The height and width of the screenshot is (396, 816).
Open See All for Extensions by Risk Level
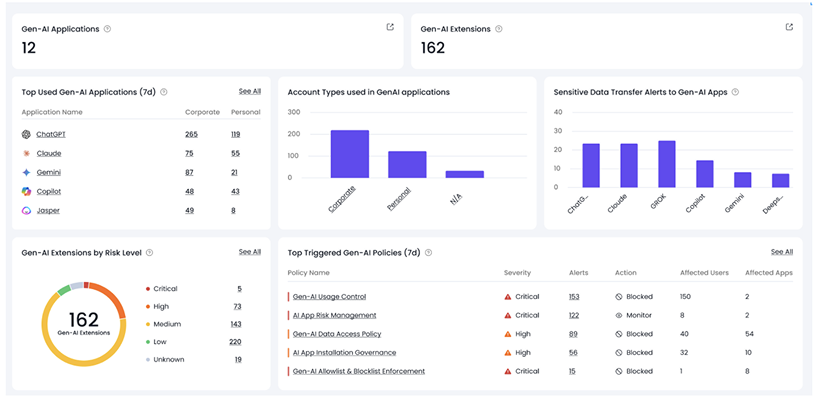[x=250, y=251]
